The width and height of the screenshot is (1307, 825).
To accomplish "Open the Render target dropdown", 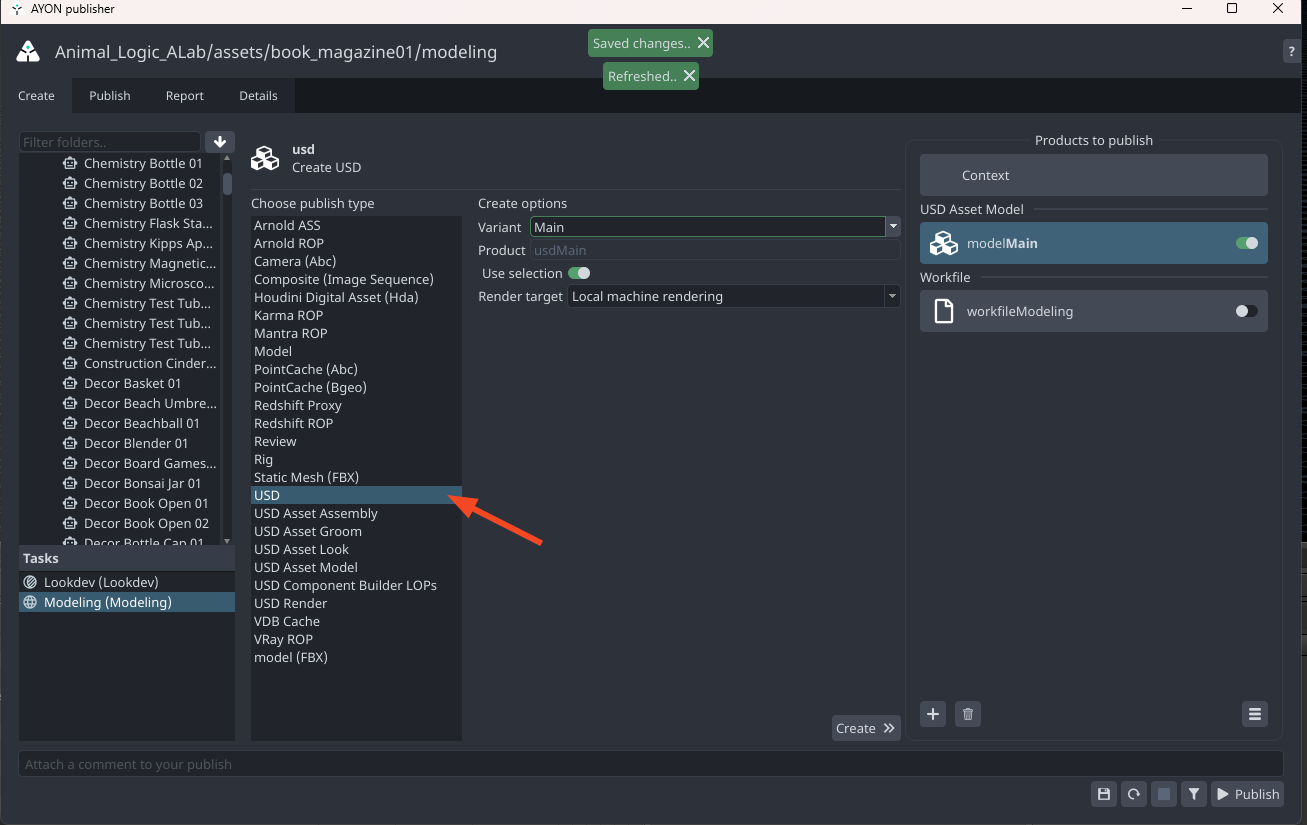I will (x=734, y=296).
